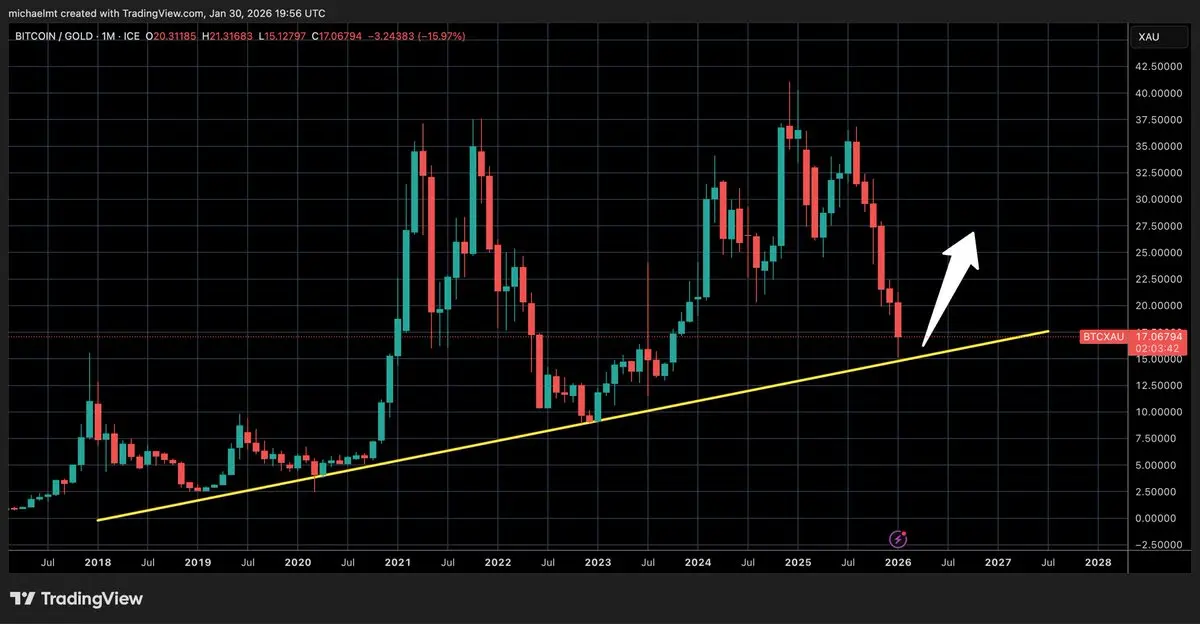Click the change value −3.24383 (−15.97%)

click(x=420, y=36)
